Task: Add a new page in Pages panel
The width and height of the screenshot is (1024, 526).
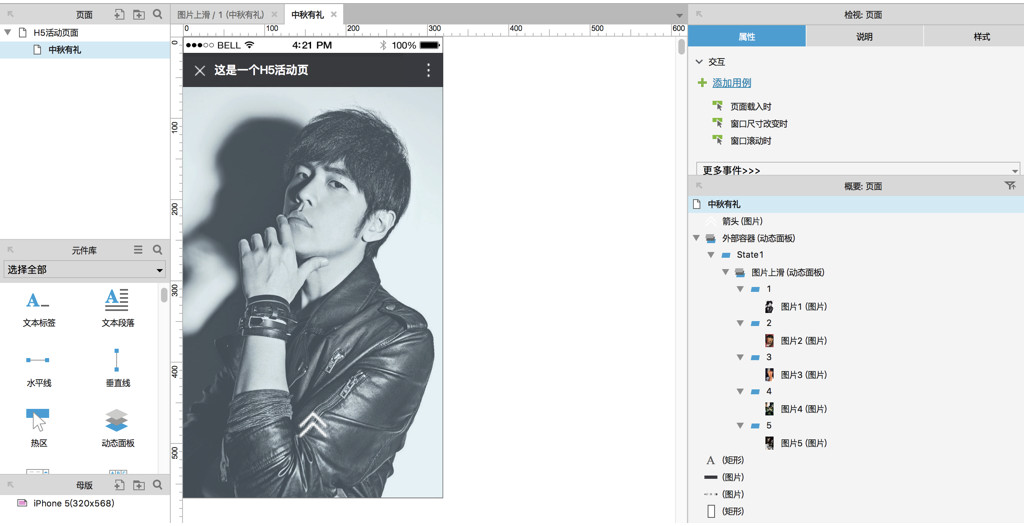Action: [119, 15]
